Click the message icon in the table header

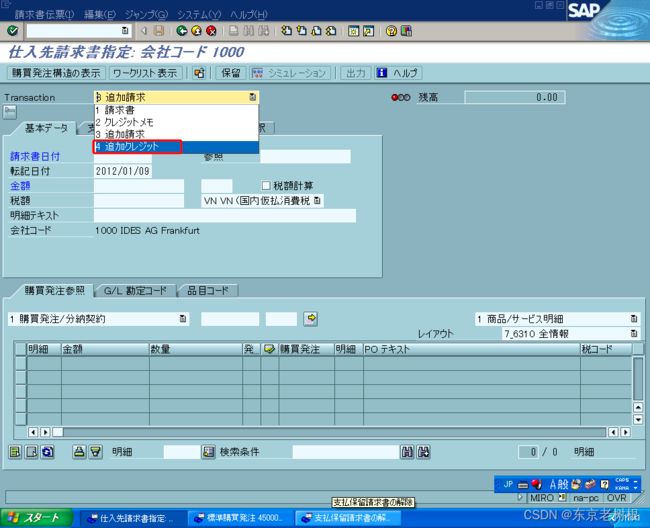click(269, 349)
